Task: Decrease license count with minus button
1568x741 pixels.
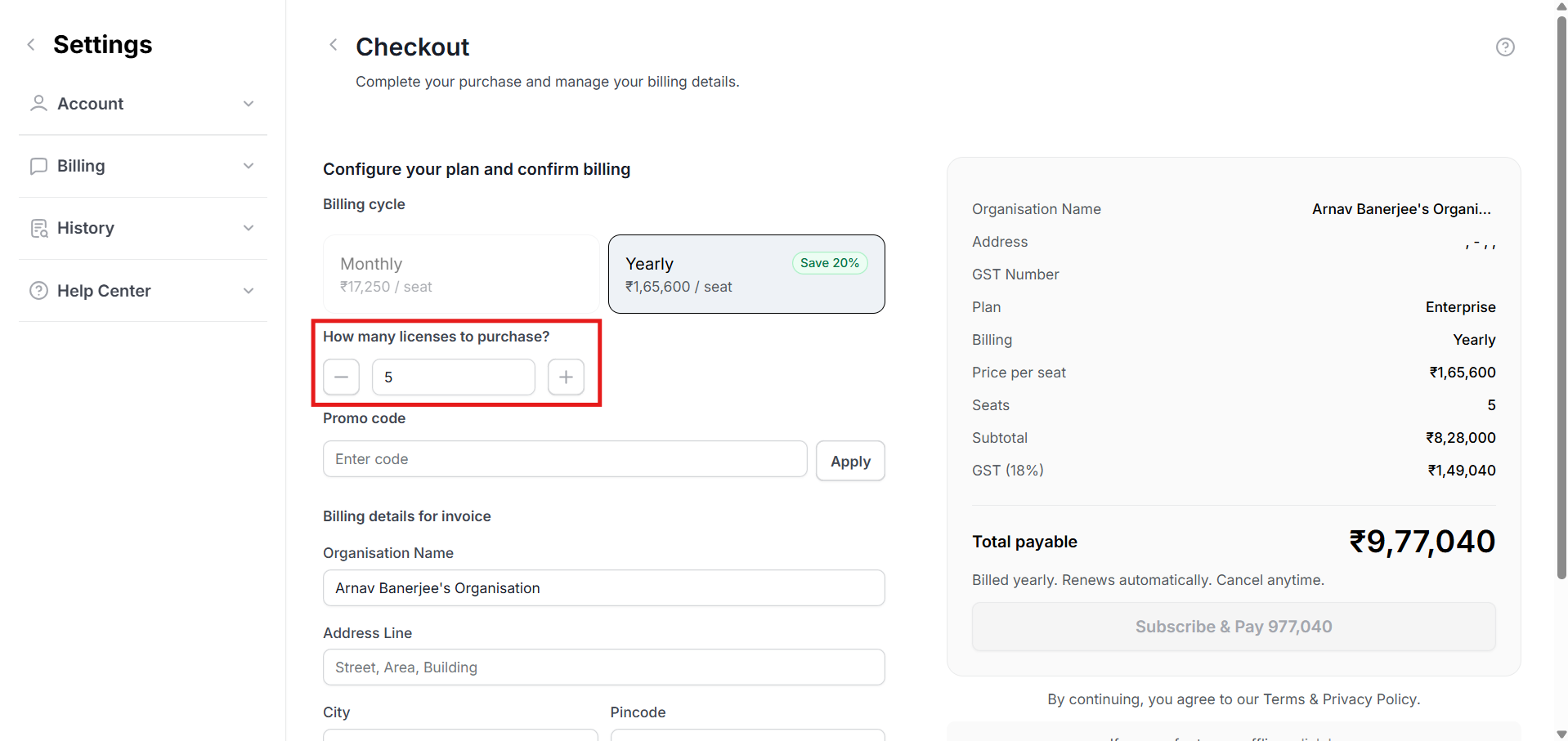Action: [x=341, y=377]
